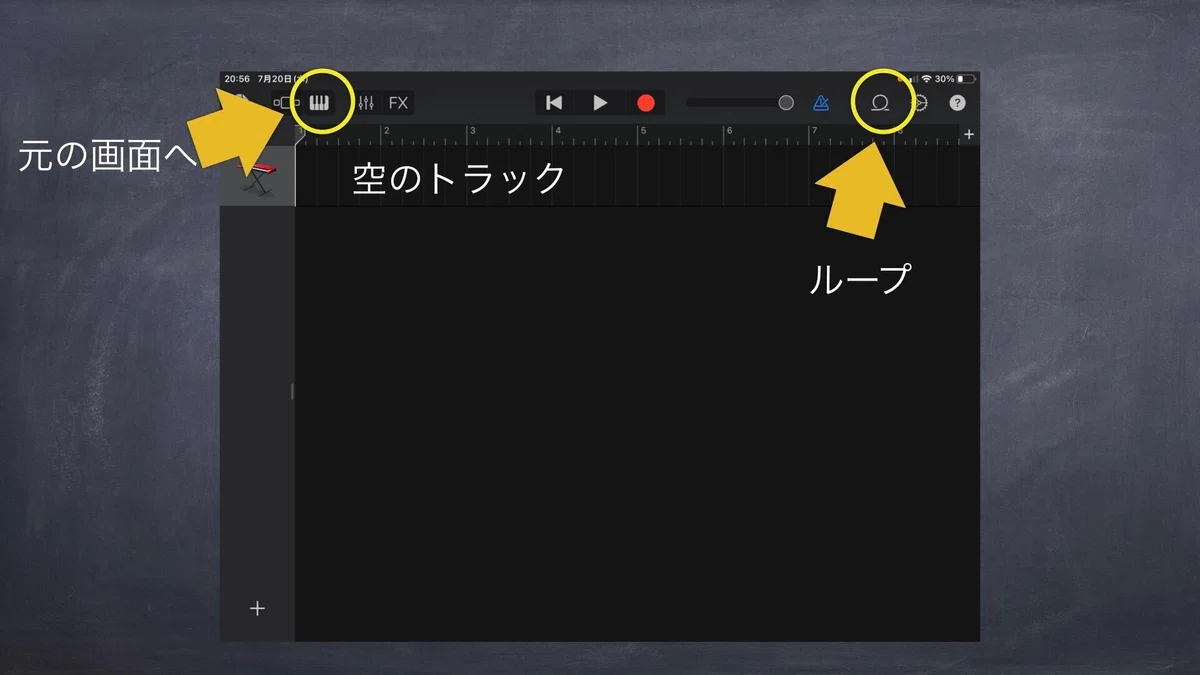The height and width of the screenshot is (675, 1200).
Task: Add a new track with plus button
Action: (257, 608)
